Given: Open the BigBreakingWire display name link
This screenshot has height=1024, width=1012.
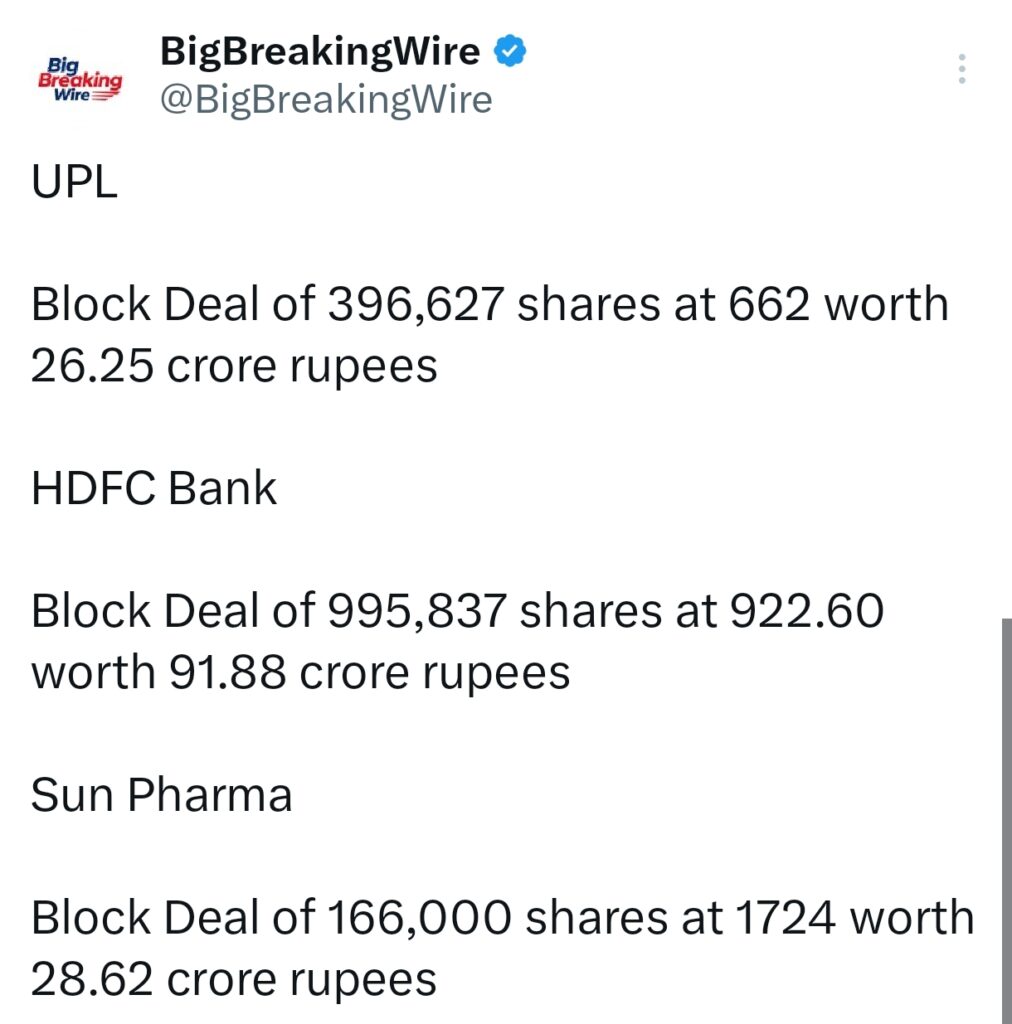Looking at the screenshot, I should (320, 50).
